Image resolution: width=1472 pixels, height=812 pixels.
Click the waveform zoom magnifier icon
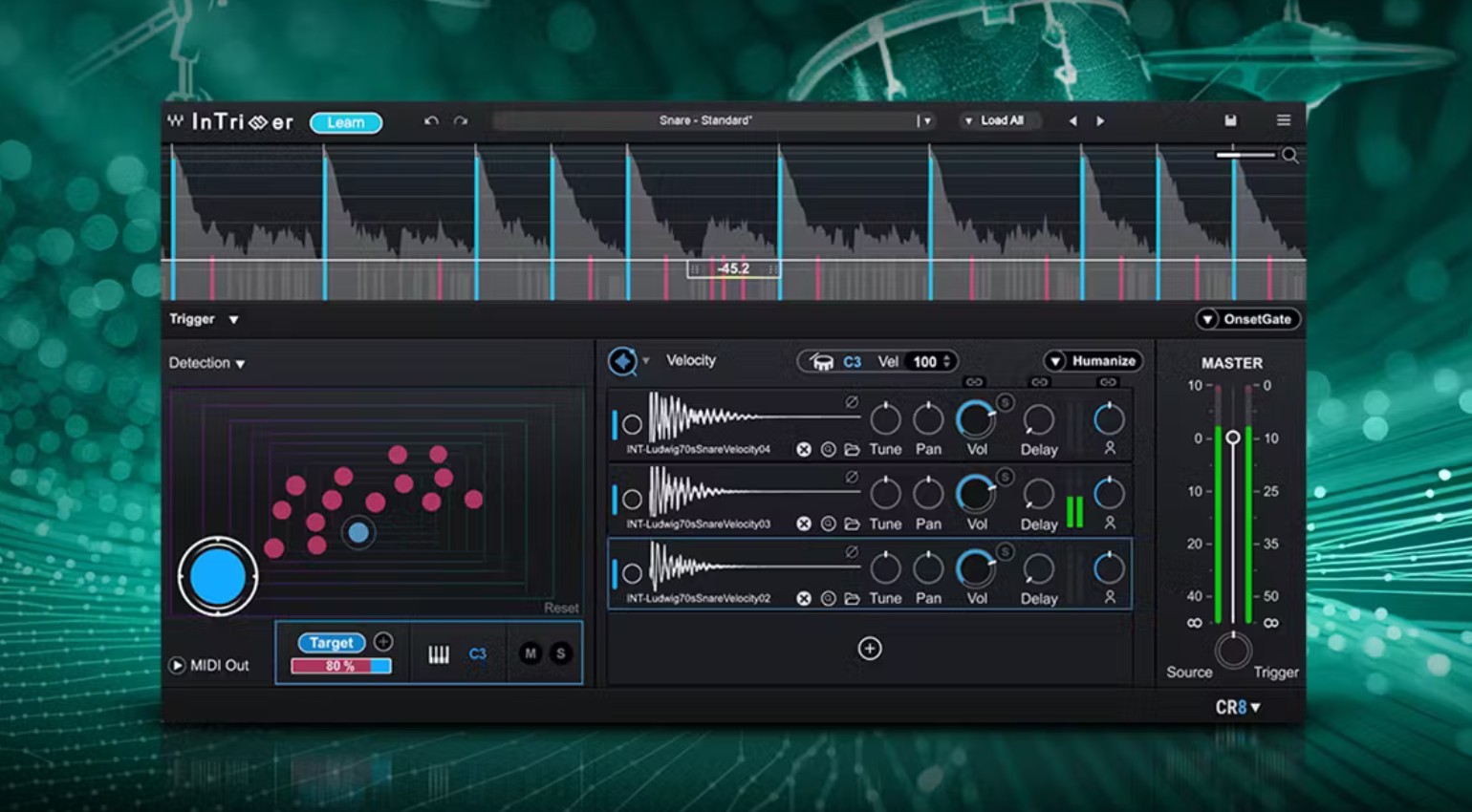1290,155
